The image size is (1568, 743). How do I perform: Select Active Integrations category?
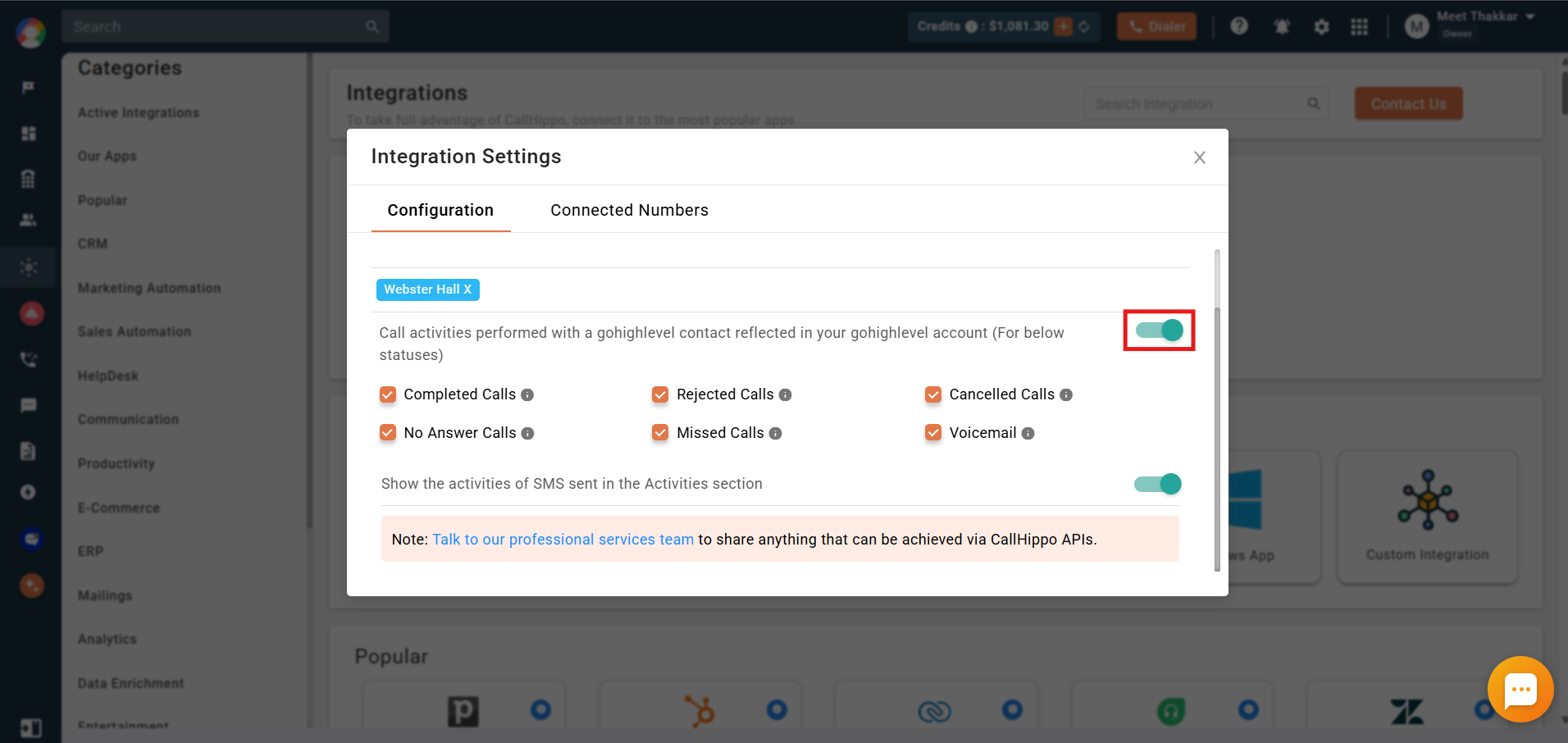point(139,112)
